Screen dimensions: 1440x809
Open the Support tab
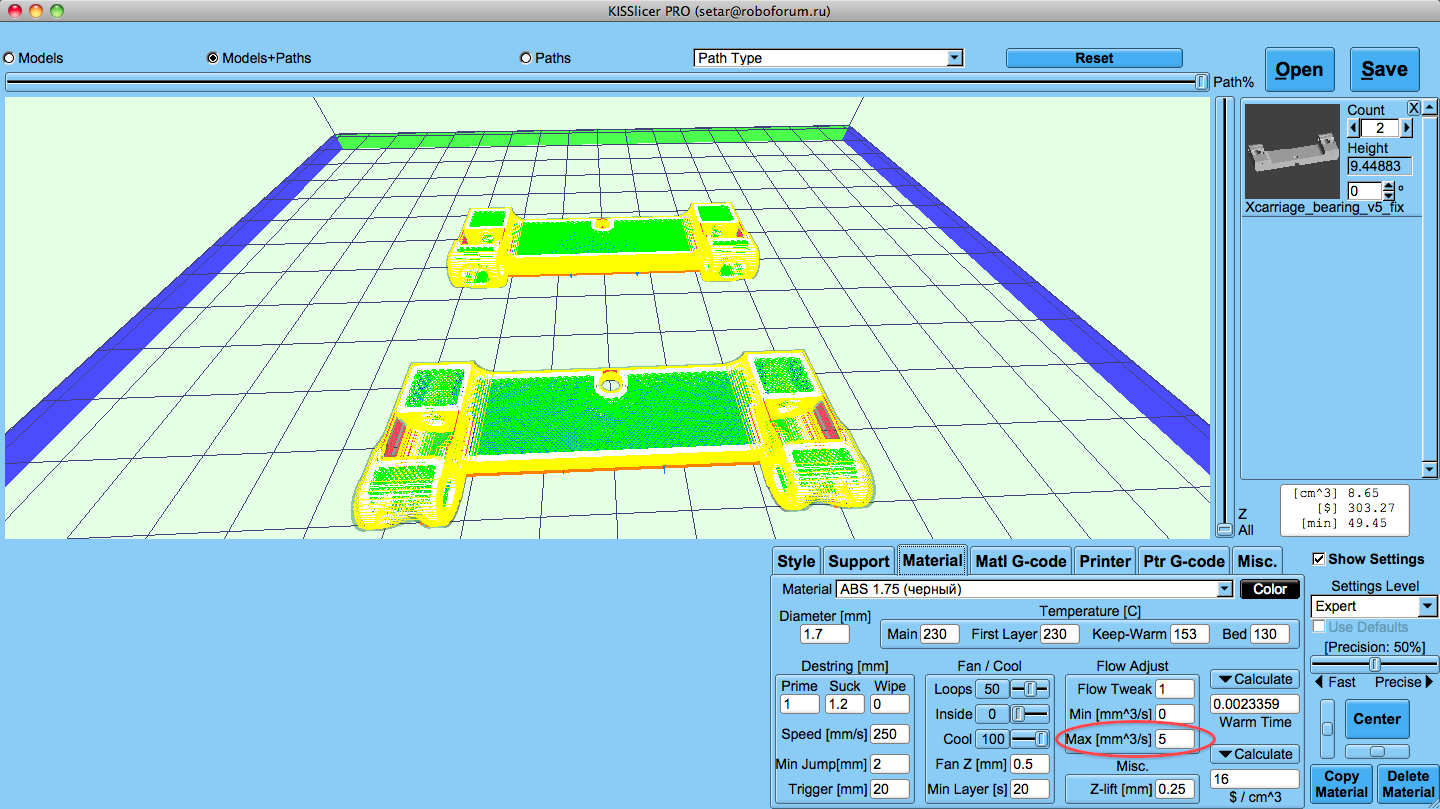tap(858, 561)
